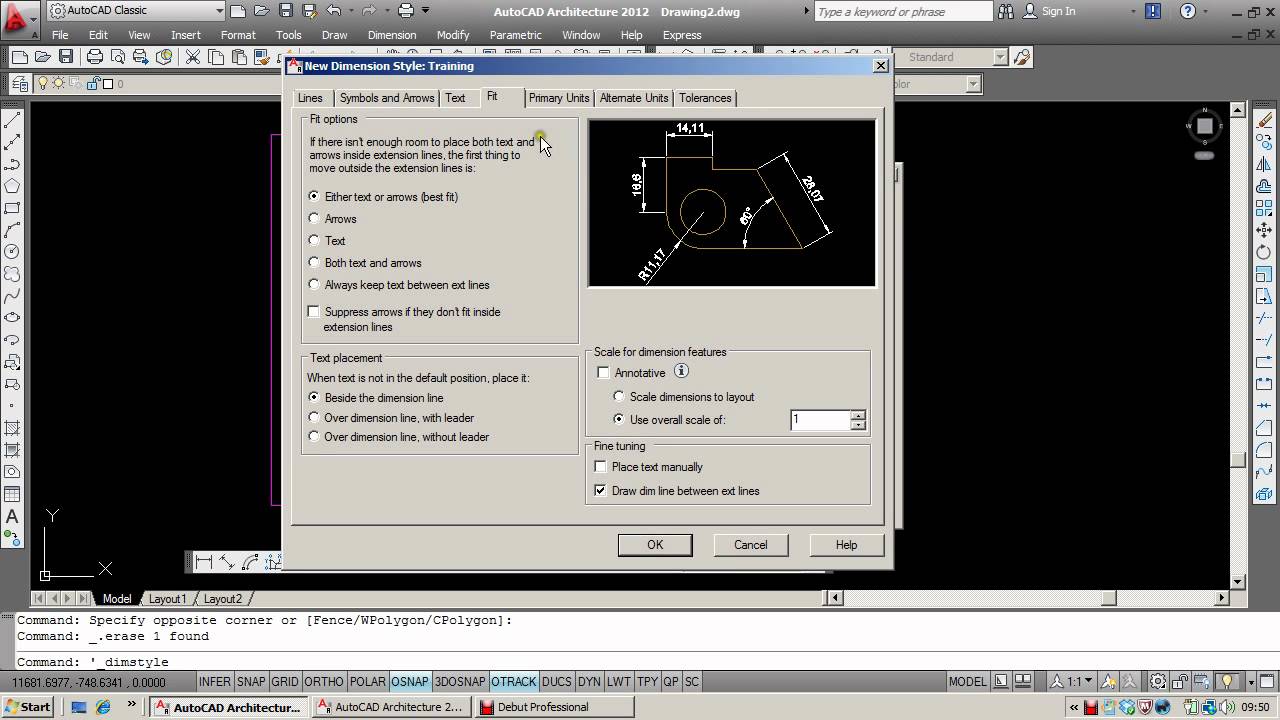Click Plot Preview icon in Standard toolbar
The width and height of the screenshot is (1280, 720).
[x=118, y=57]
